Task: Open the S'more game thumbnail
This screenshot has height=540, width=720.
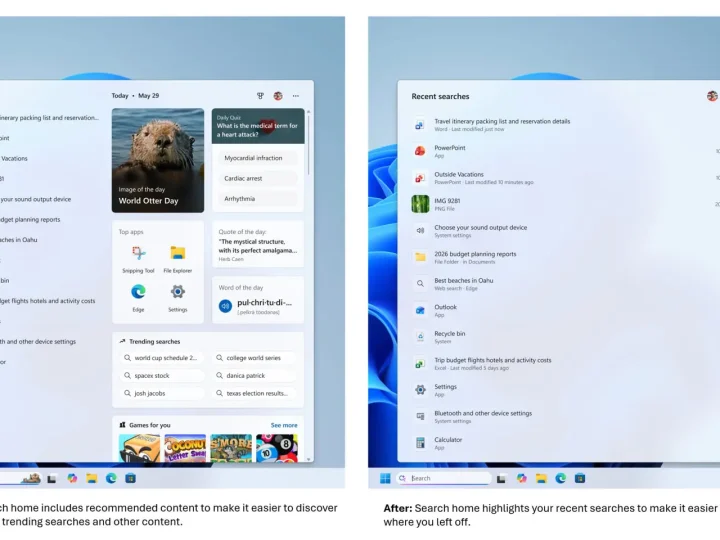Action: click(231, 448)
